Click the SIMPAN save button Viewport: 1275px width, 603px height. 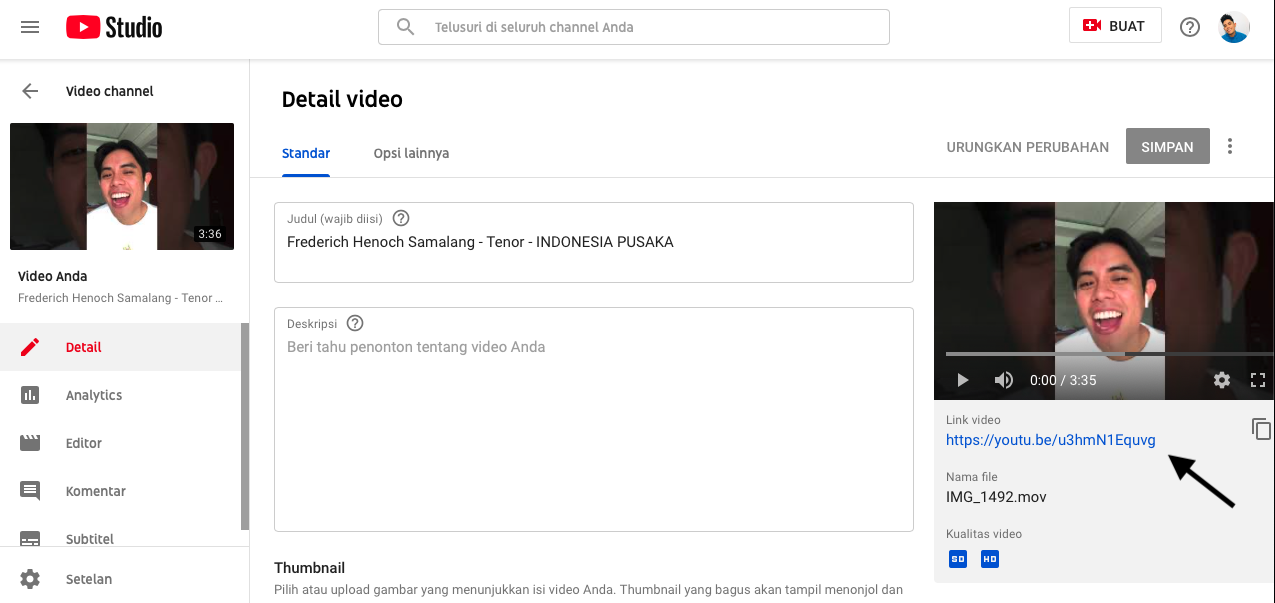point(1167,147)
